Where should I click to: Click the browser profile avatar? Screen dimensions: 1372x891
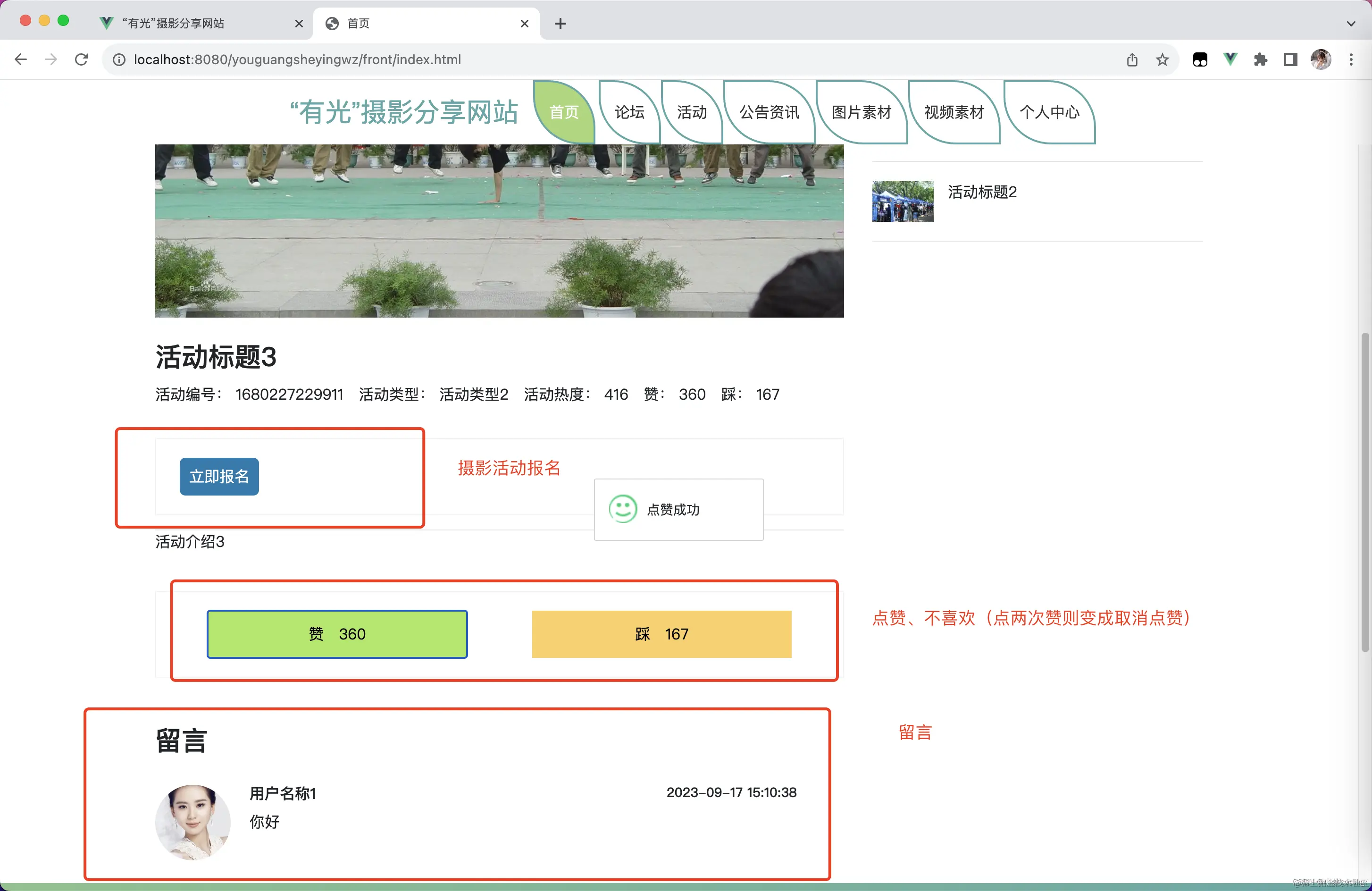click(1321, 59)
